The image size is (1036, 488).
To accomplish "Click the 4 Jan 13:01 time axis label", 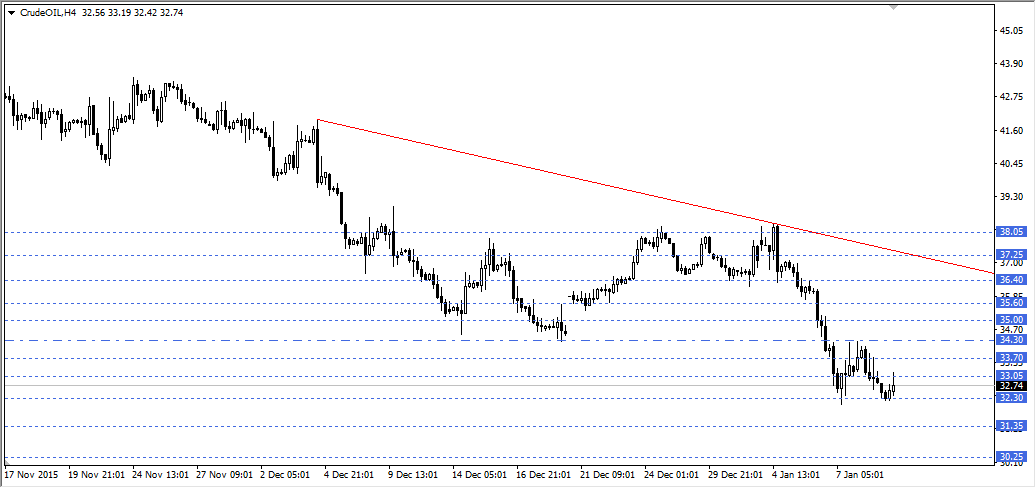I will coord(797,475).
